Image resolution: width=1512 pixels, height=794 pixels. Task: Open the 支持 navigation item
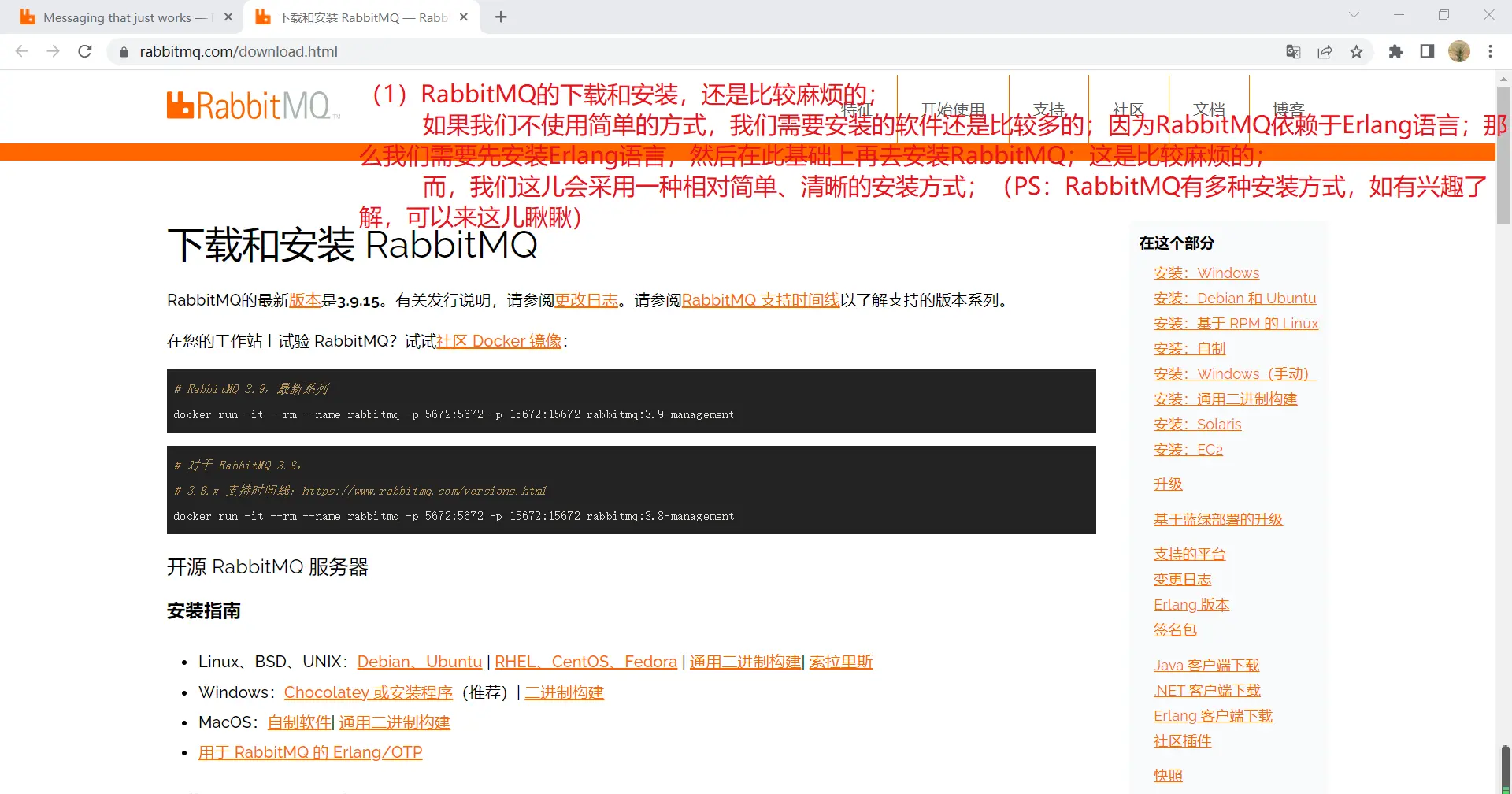(x=1049, y=109)
